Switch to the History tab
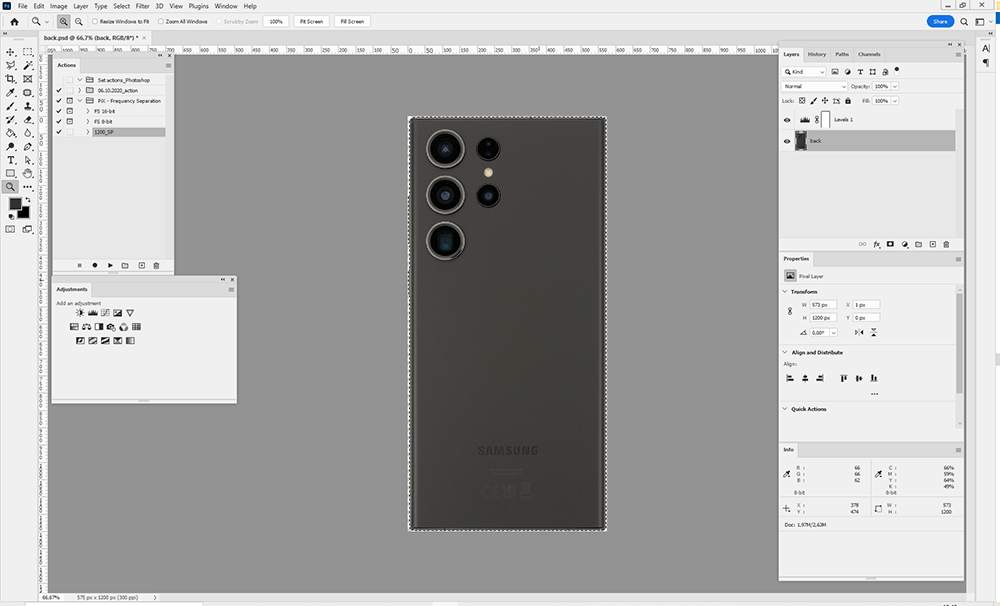 click(x=816, y=54)
